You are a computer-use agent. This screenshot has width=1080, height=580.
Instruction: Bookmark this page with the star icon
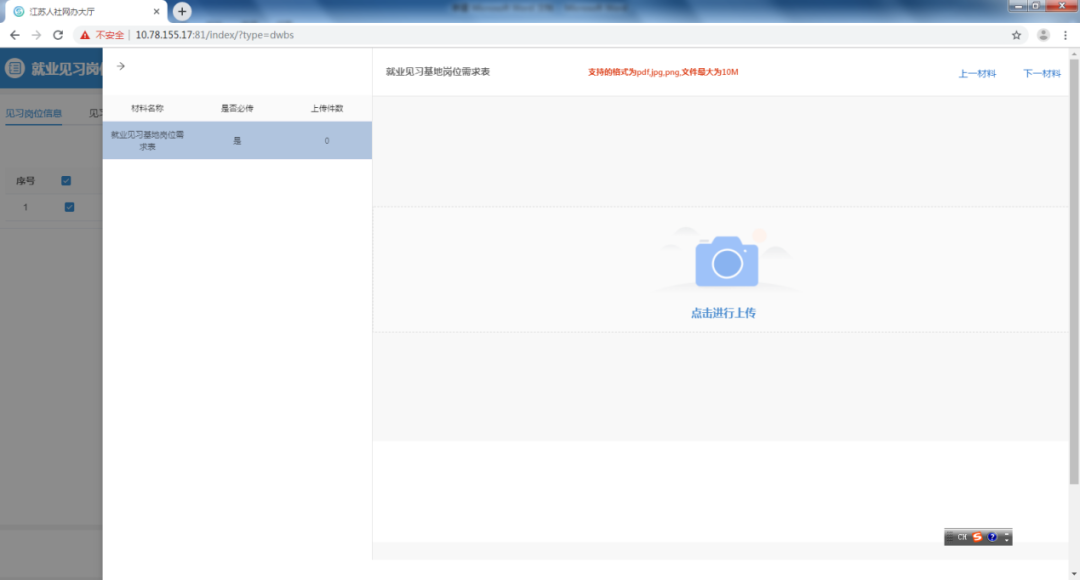tap(1017, 35)
